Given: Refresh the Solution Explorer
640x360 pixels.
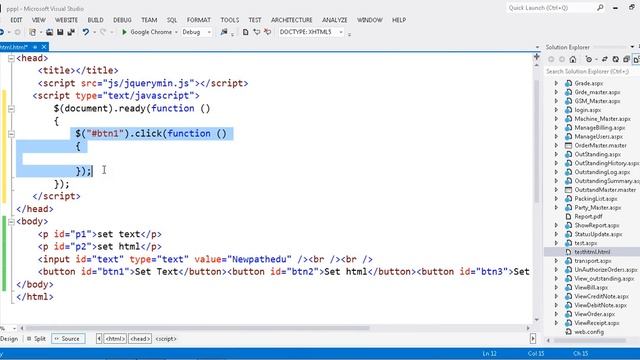Looking at the screenshot, I should 616,60.
